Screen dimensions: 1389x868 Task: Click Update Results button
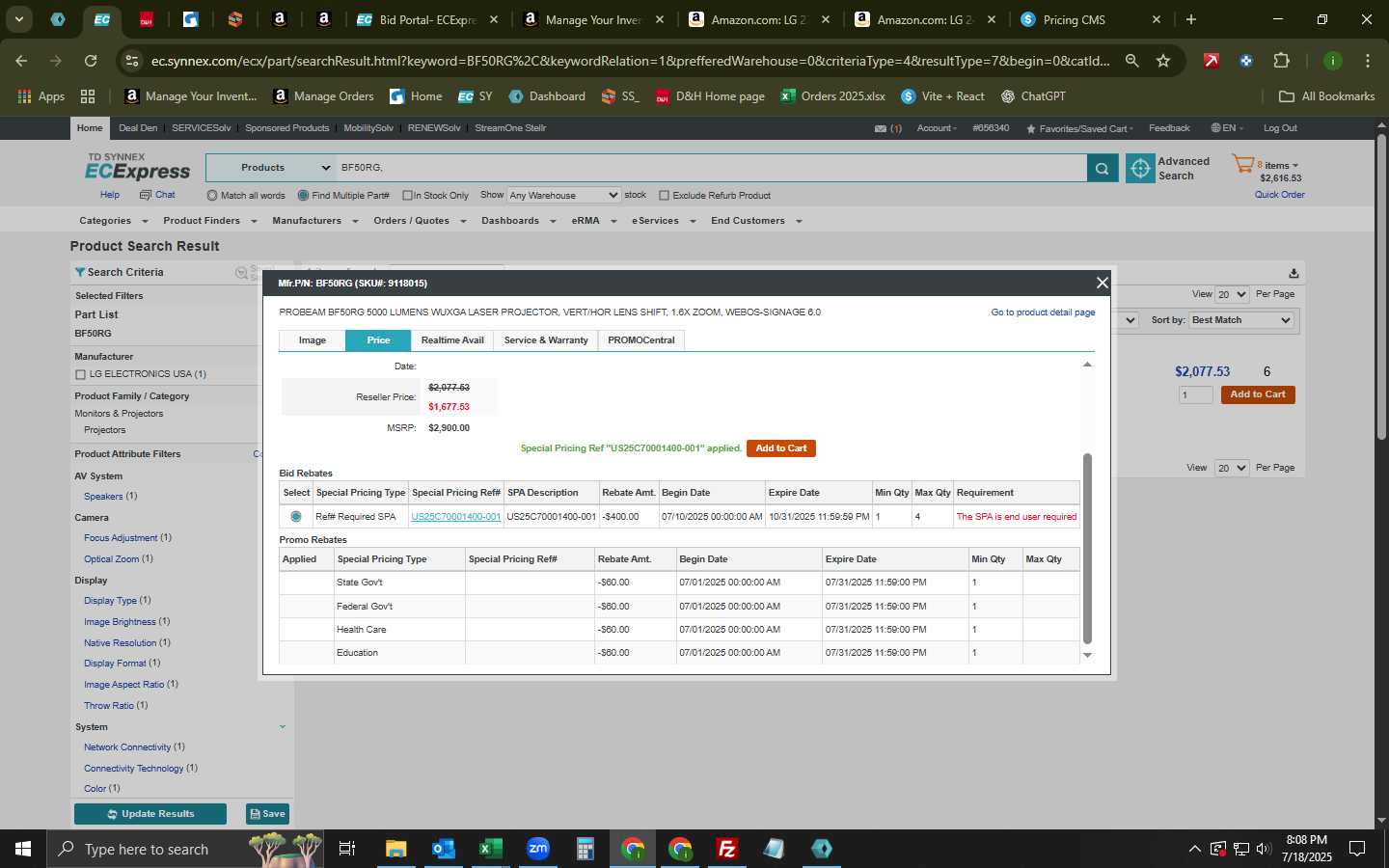(150, 814)
